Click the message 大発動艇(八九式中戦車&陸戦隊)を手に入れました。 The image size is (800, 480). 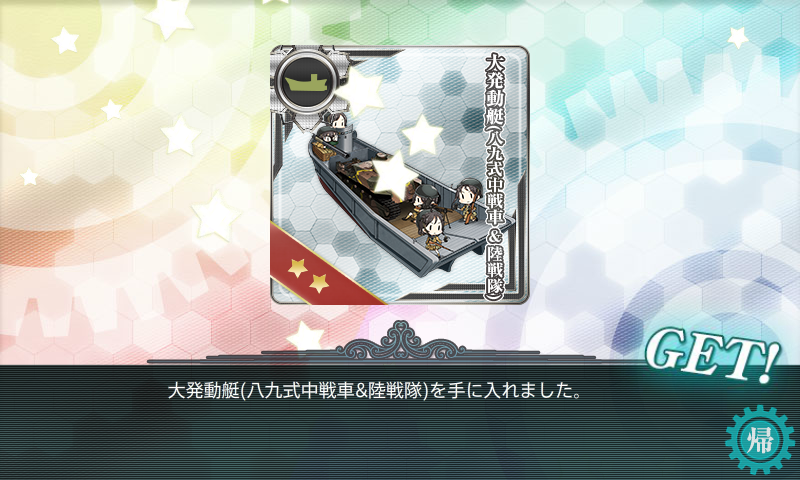pos(375,391)
